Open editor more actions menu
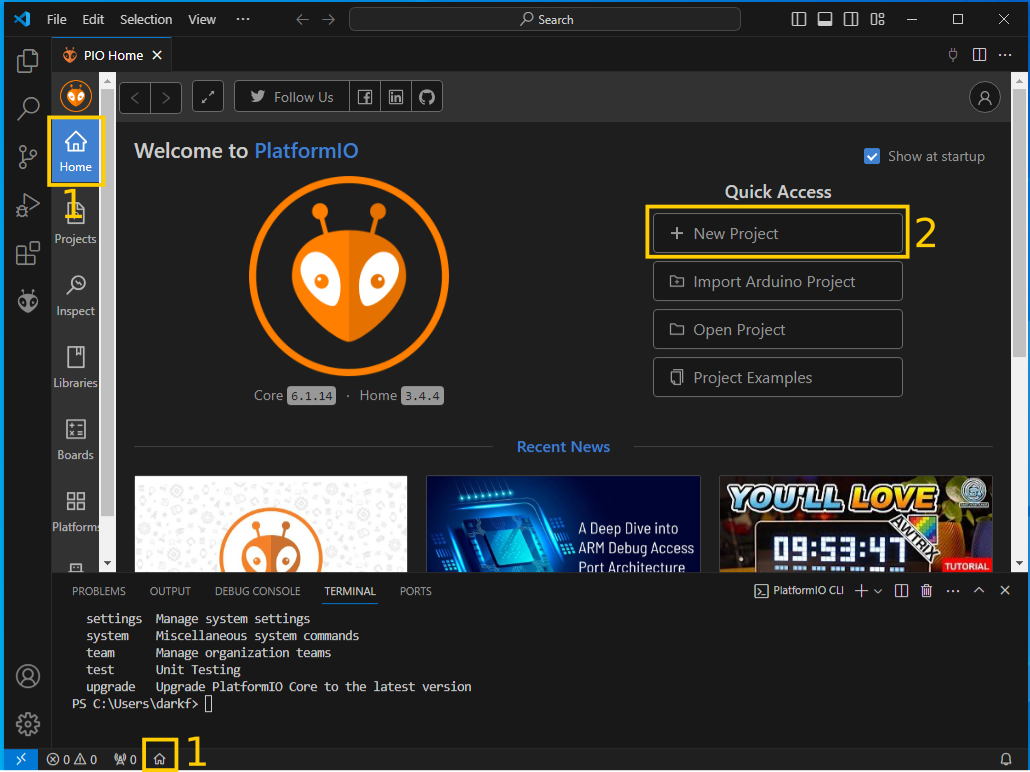Image resolution: width=1030 pixels, height=772 pixels. (x=1005, y=55)
